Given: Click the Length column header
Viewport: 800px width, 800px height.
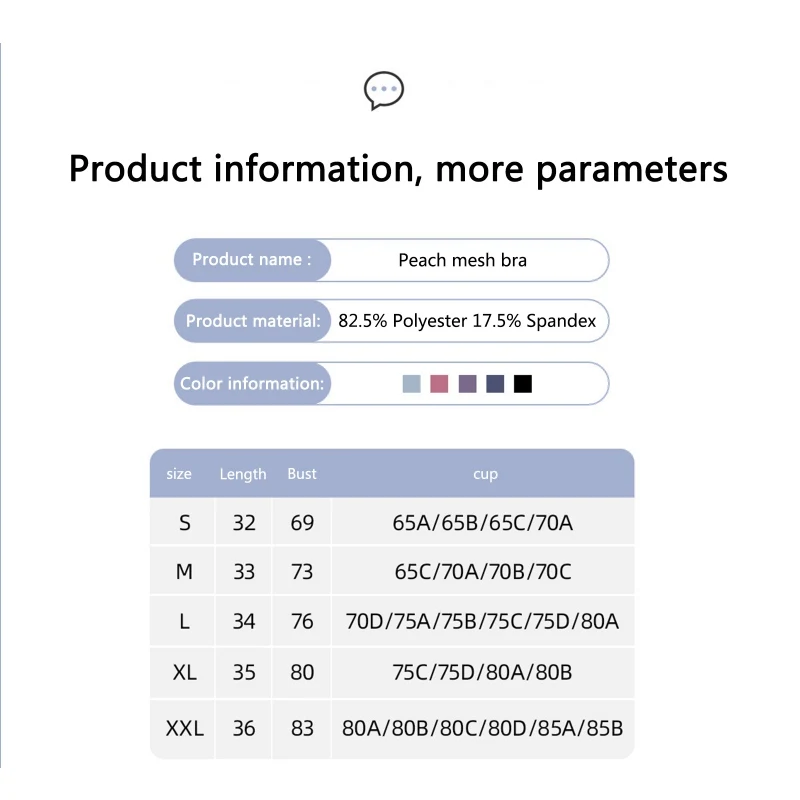Looking at the screenshot, I should point(243,474).
